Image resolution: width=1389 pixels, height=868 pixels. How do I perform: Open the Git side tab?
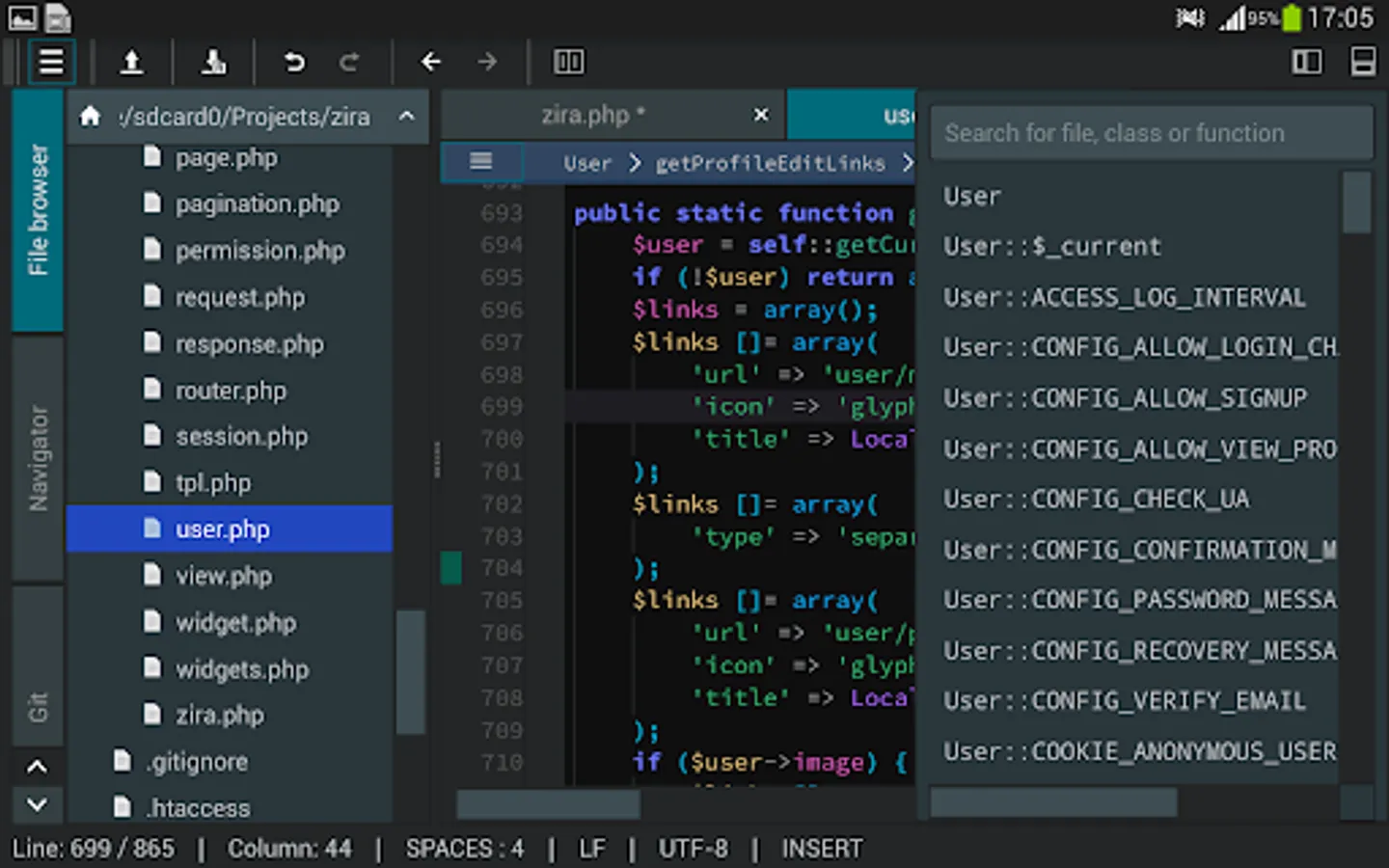[39, 706]
